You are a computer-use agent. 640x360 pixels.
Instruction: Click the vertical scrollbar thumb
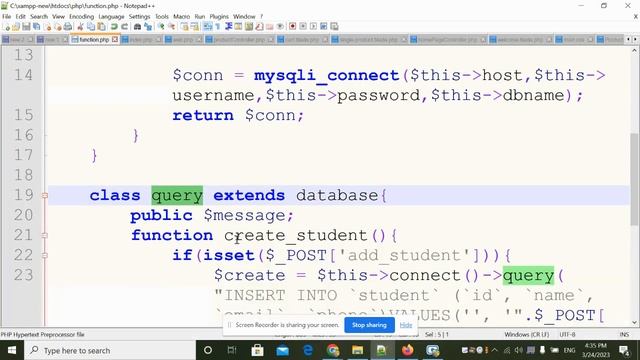tap(634, 179)
